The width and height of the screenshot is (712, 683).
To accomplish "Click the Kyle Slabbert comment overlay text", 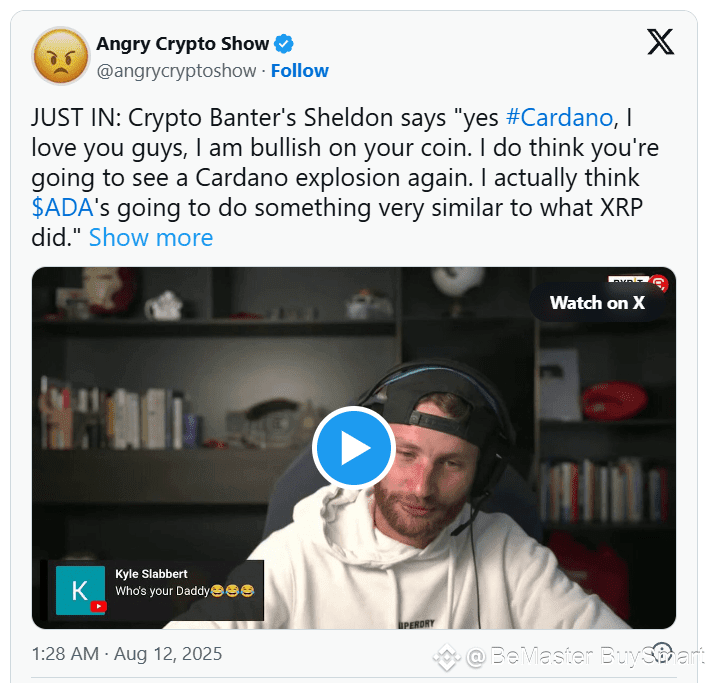I will click(184, 583).
